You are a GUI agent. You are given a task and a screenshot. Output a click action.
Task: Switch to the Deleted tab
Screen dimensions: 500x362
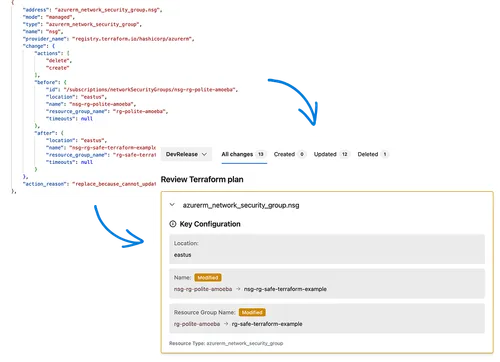coord(372,154)
